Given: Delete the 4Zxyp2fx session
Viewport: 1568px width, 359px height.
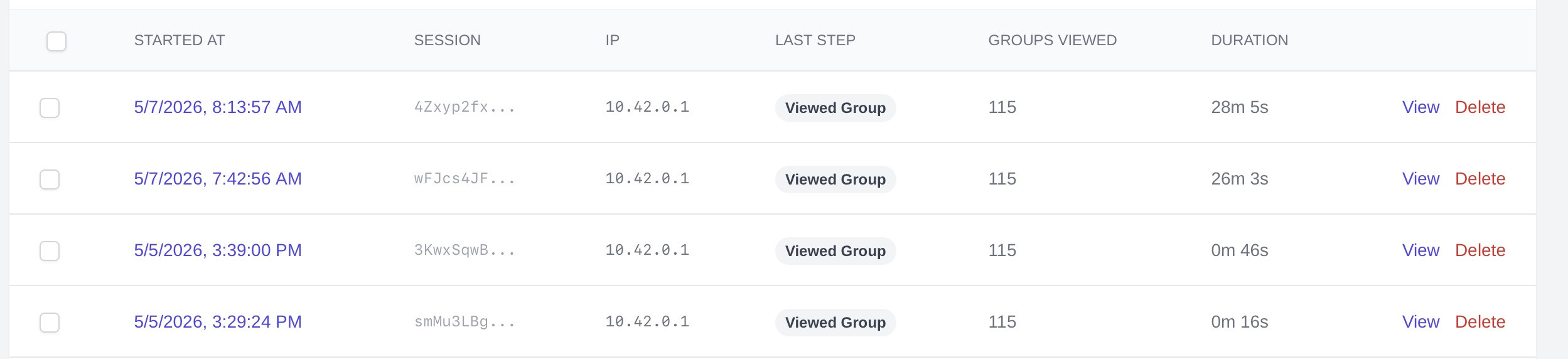Looking at the screenshot, I should (1480, 107).
